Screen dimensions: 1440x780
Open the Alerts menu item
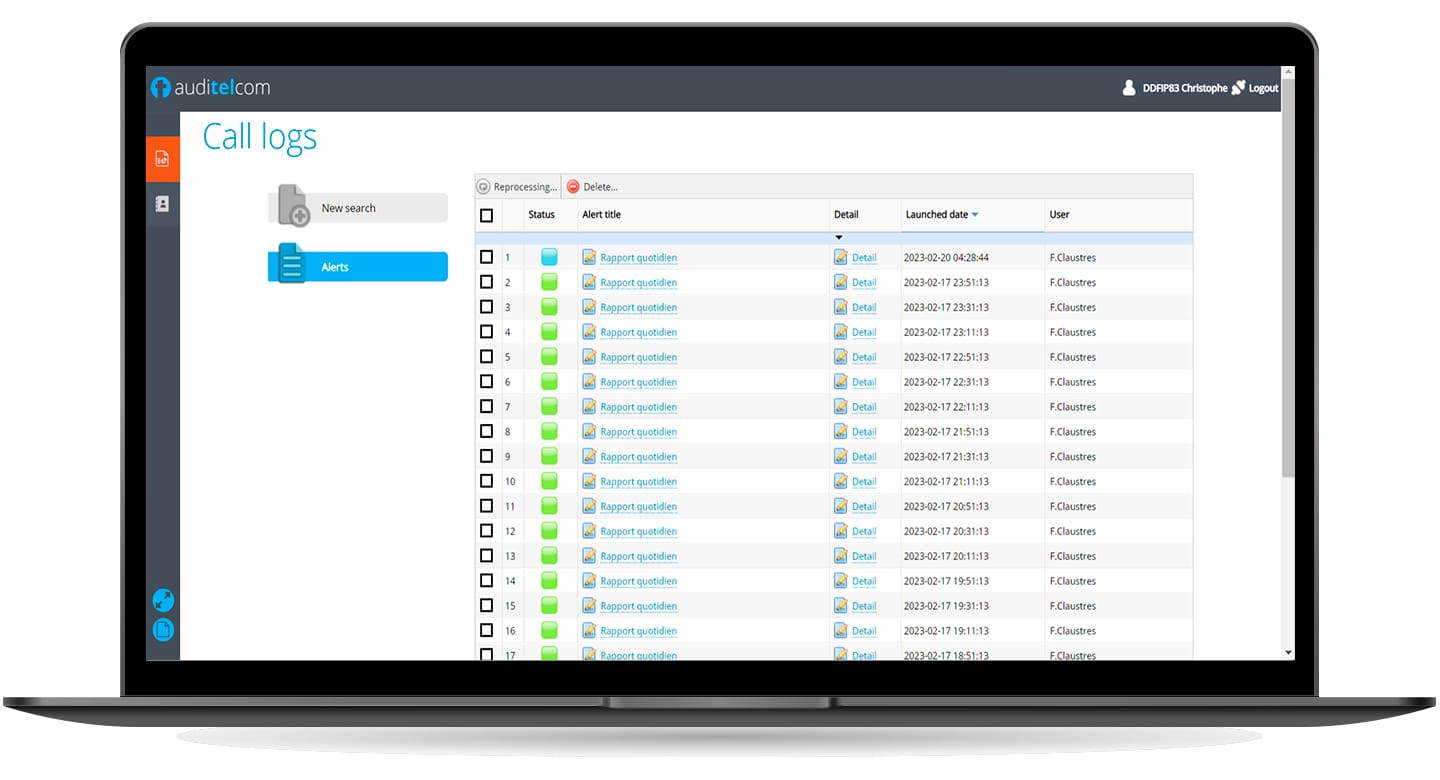(358, 267)
